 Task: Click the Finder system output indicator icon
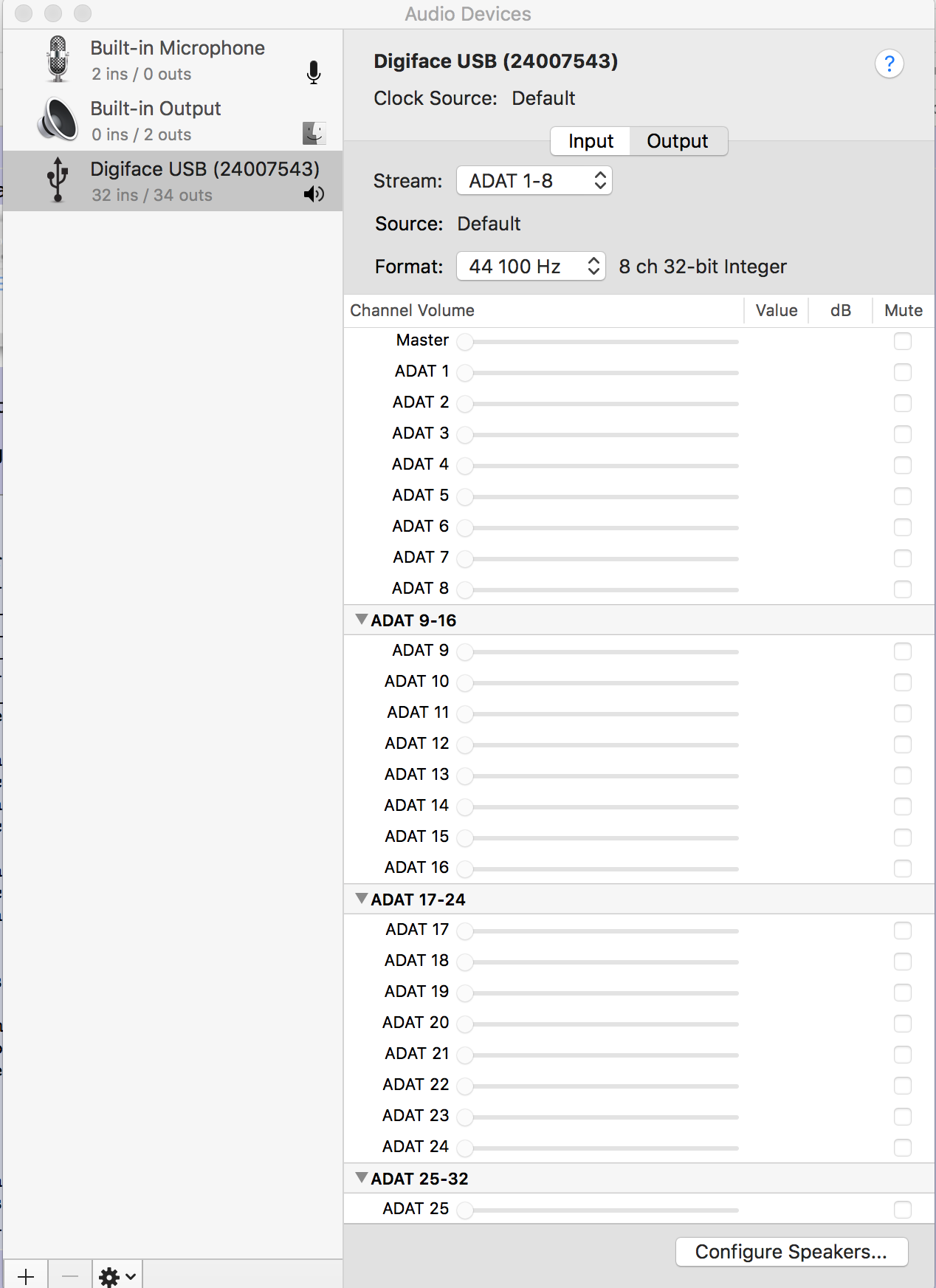pyautogui.click(x=314, y=134)
